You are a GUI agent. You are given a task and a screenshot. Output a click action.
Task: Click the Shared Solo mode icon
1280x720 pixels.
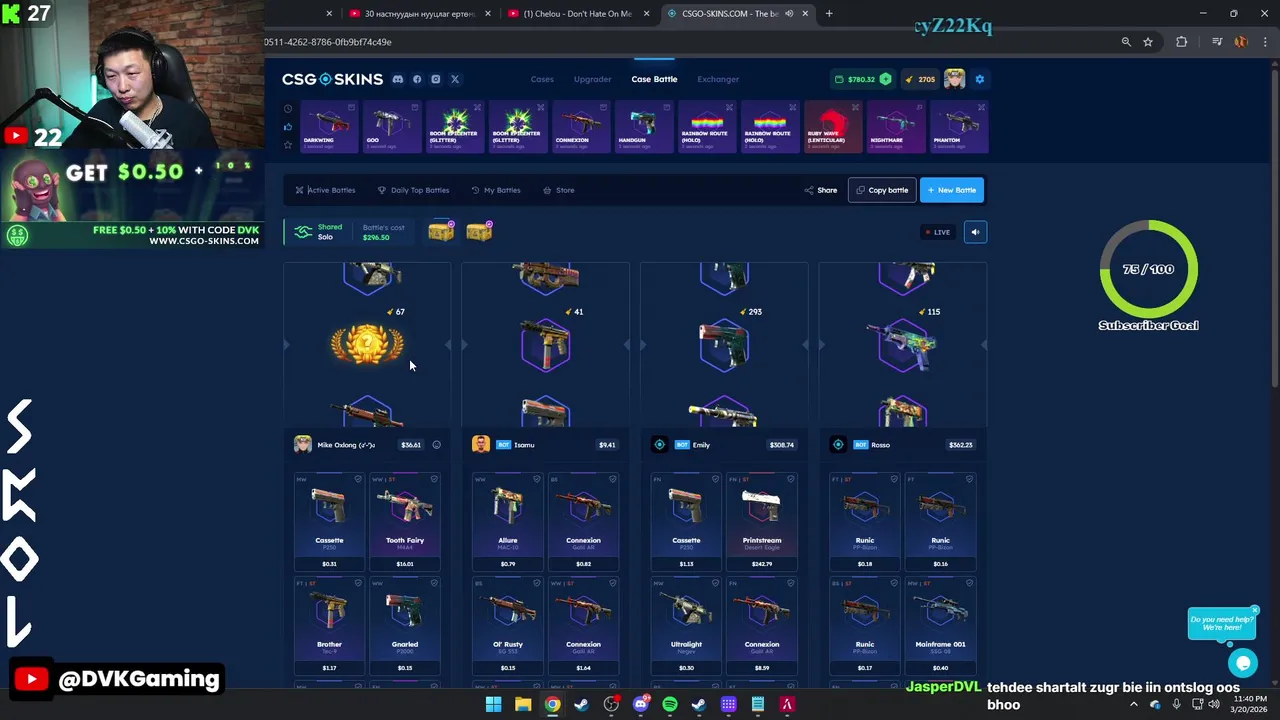click(301, 232)
